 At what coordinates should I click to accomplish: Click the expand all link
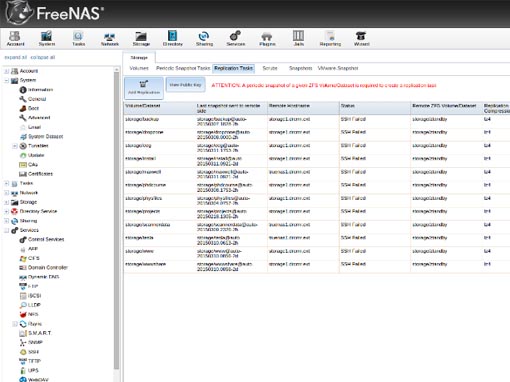tap(15, 57)
